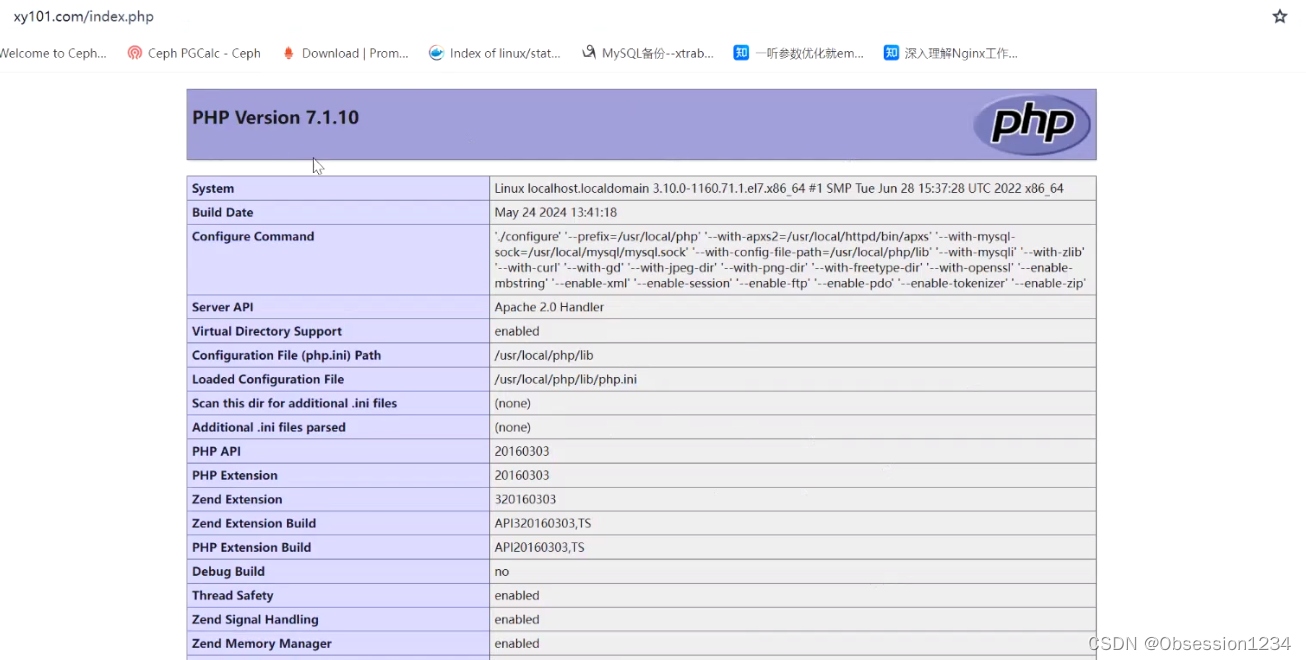The width and height of the screenshot is (1306, 660).
Task: Select 20160303 value for PHP API
Action: click(x=522, y=451)
